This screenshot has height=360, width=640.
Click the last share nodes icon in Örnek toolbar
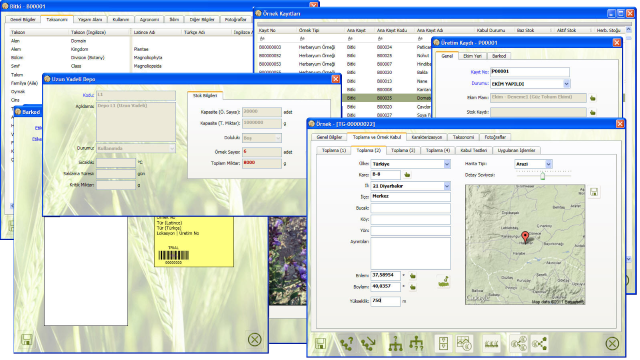539,344
